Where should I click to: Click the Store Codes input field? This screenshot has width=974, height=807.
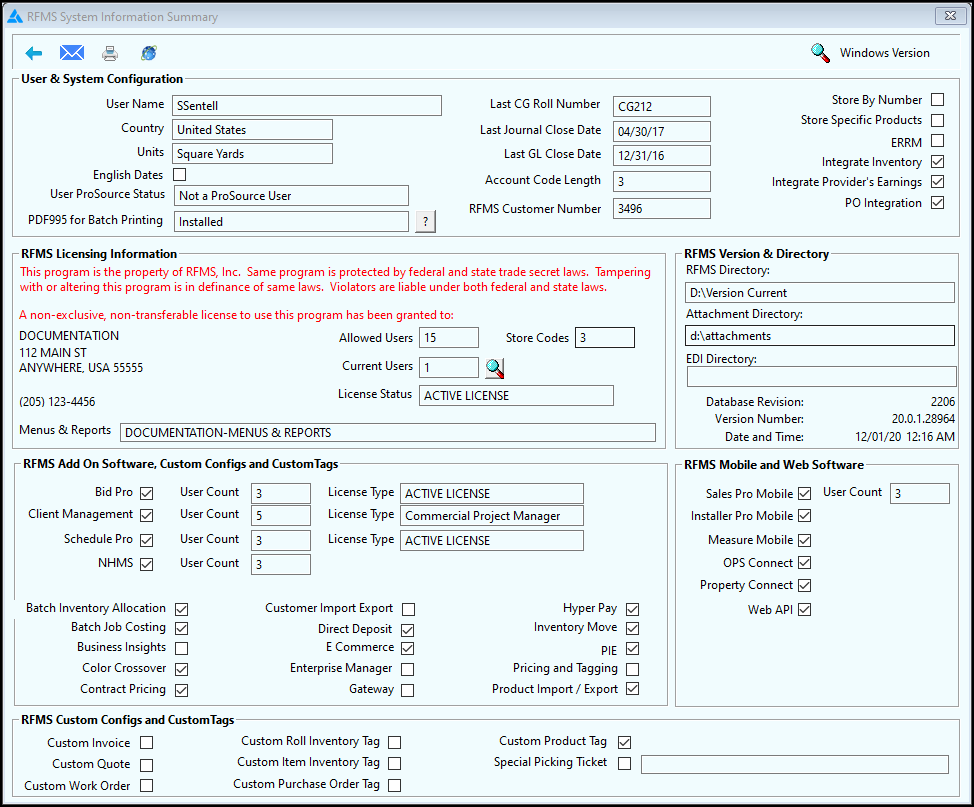pyautogui.click(x=604, y=337)
